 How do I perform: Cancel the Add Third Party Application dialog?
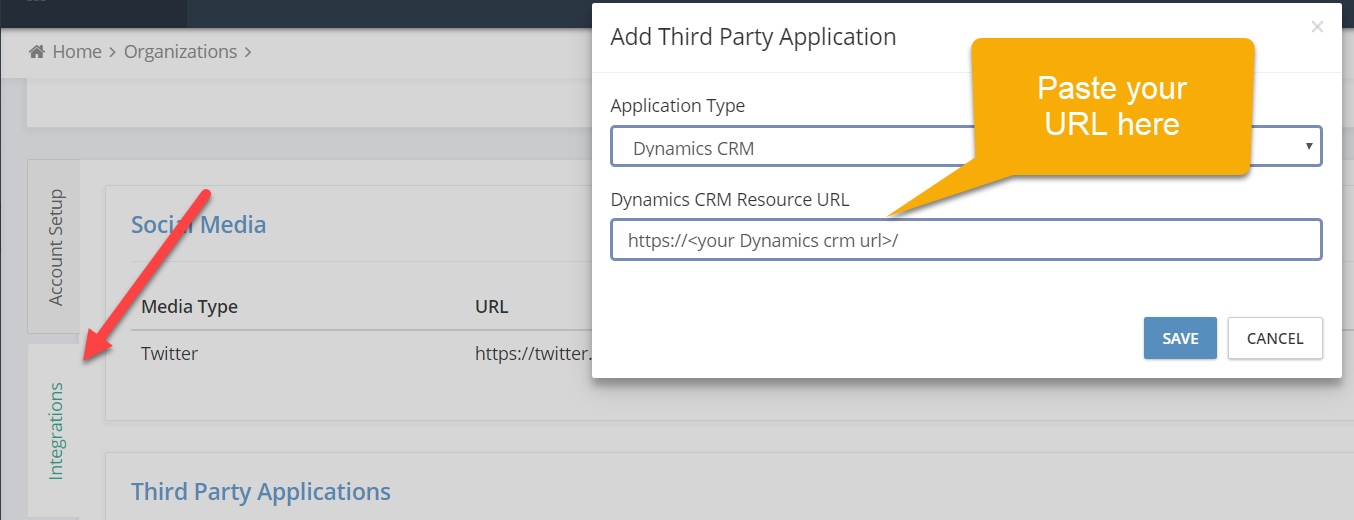(x=1275, y=338)
